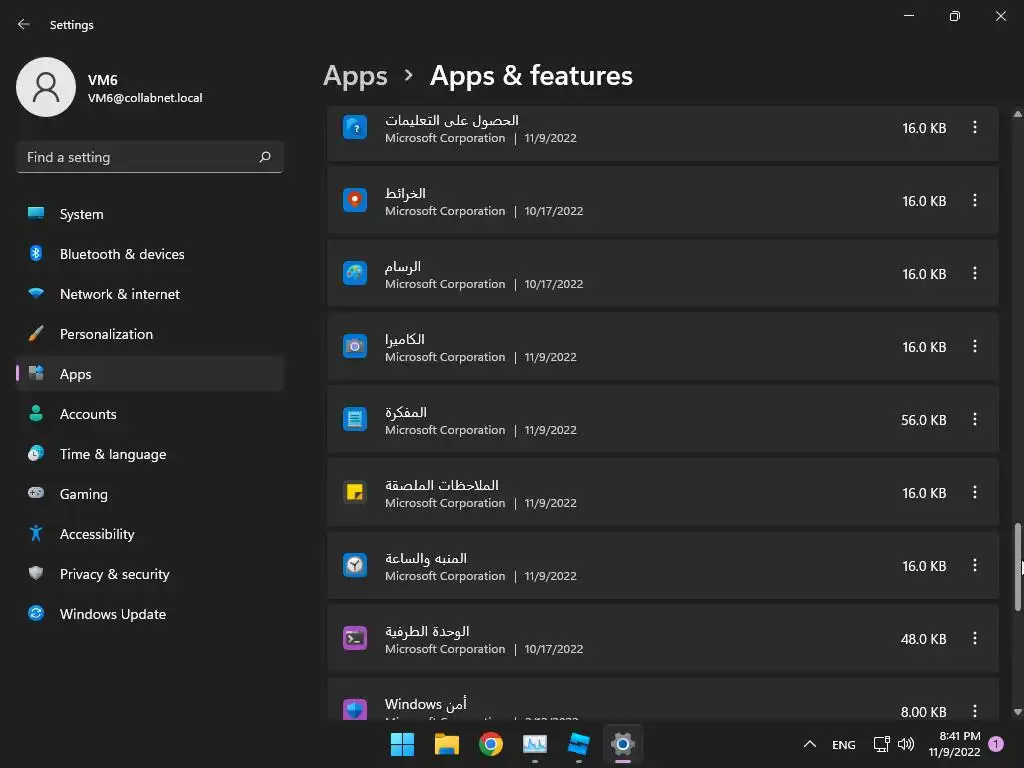Click the Apps & features heading
The image size is (1024, 768).
pyautogui.click(x=531, y=76)
